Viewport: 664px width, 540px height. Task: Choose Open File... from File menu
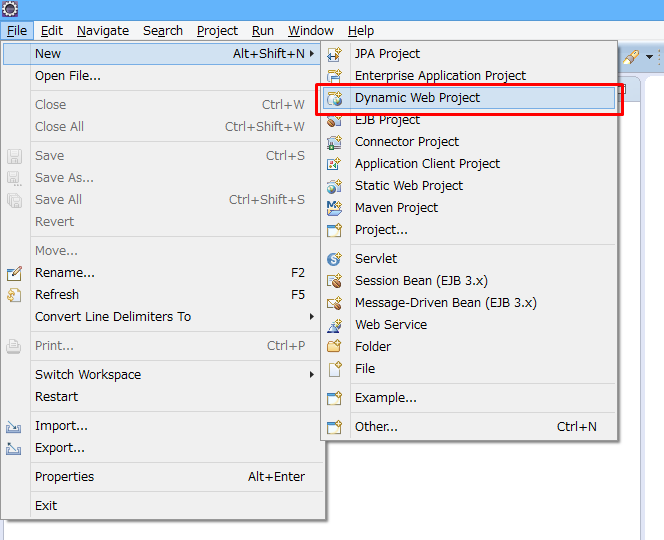161,76
